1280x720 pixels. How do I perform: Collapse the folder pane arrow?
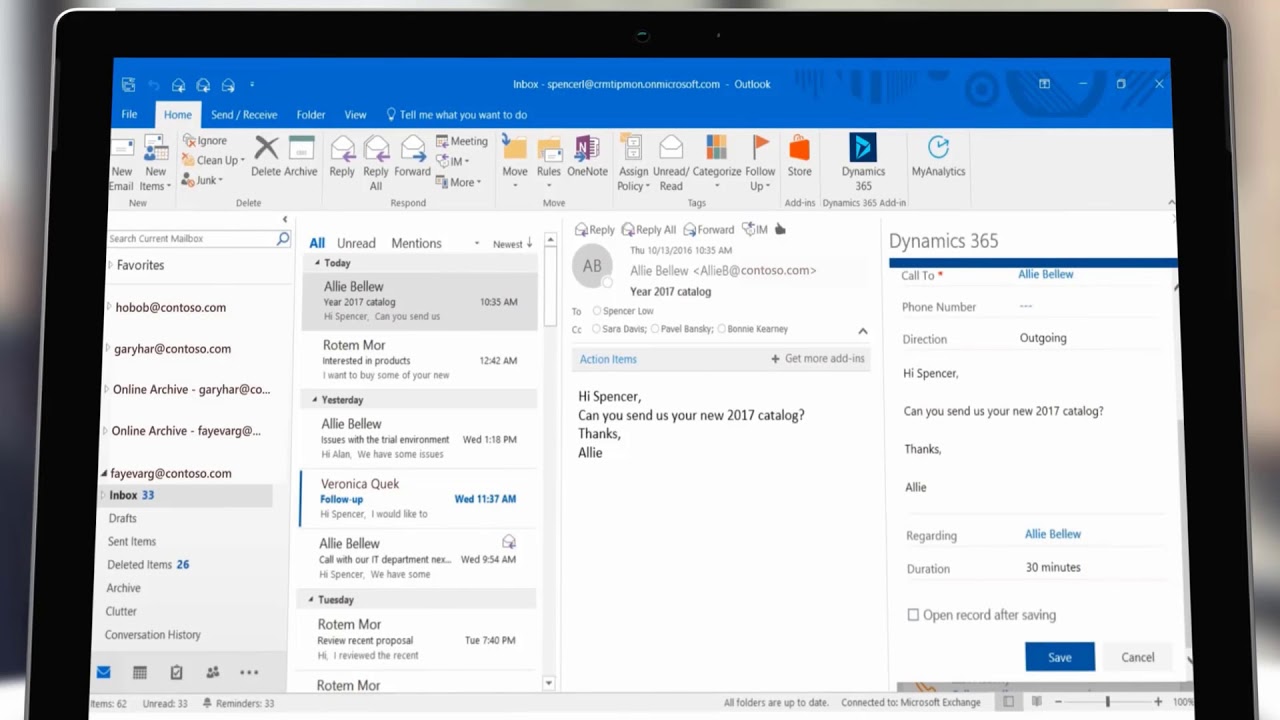click(284, 220)
